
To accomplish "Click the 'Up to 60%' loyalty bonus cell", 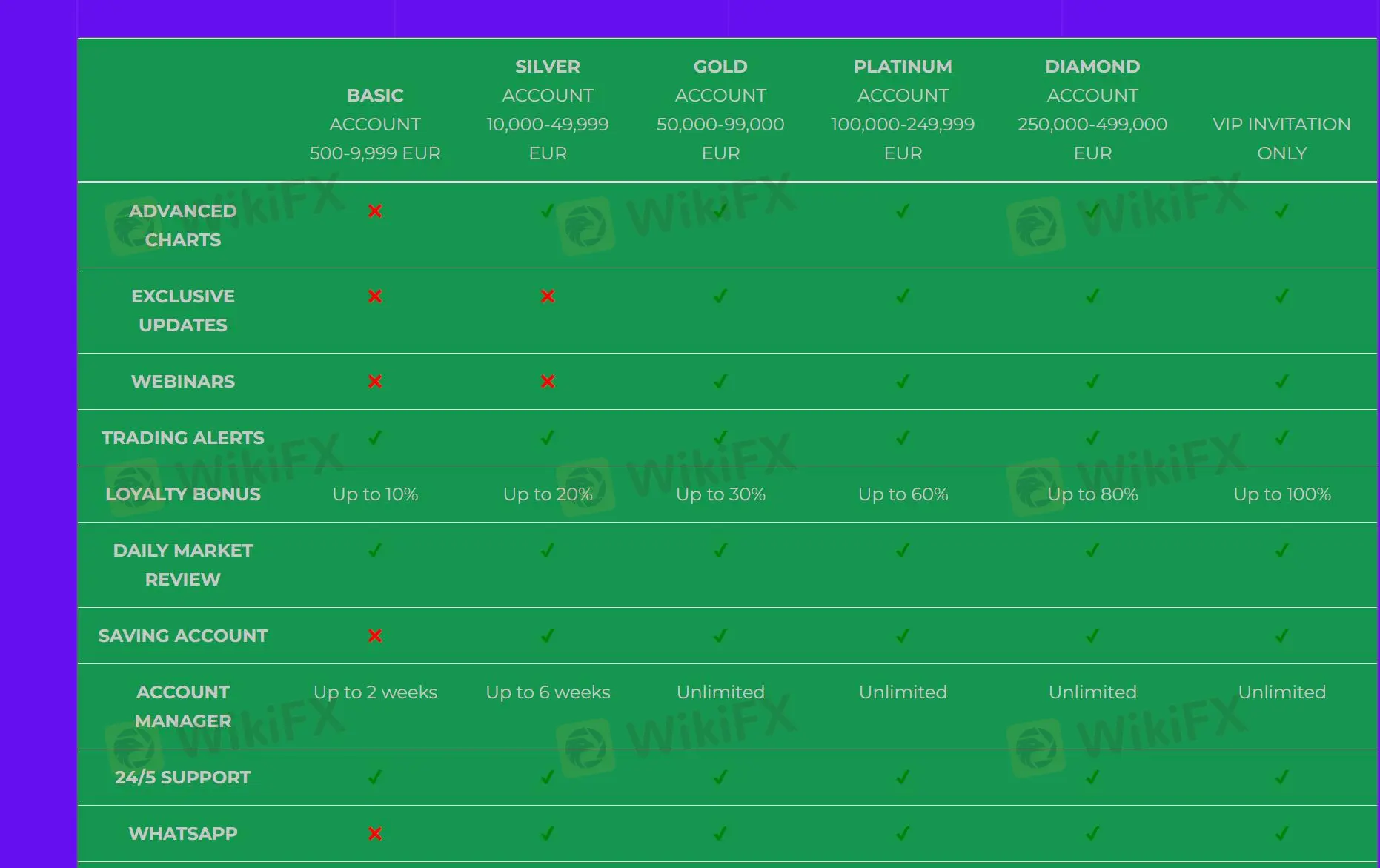I will 903,494.
